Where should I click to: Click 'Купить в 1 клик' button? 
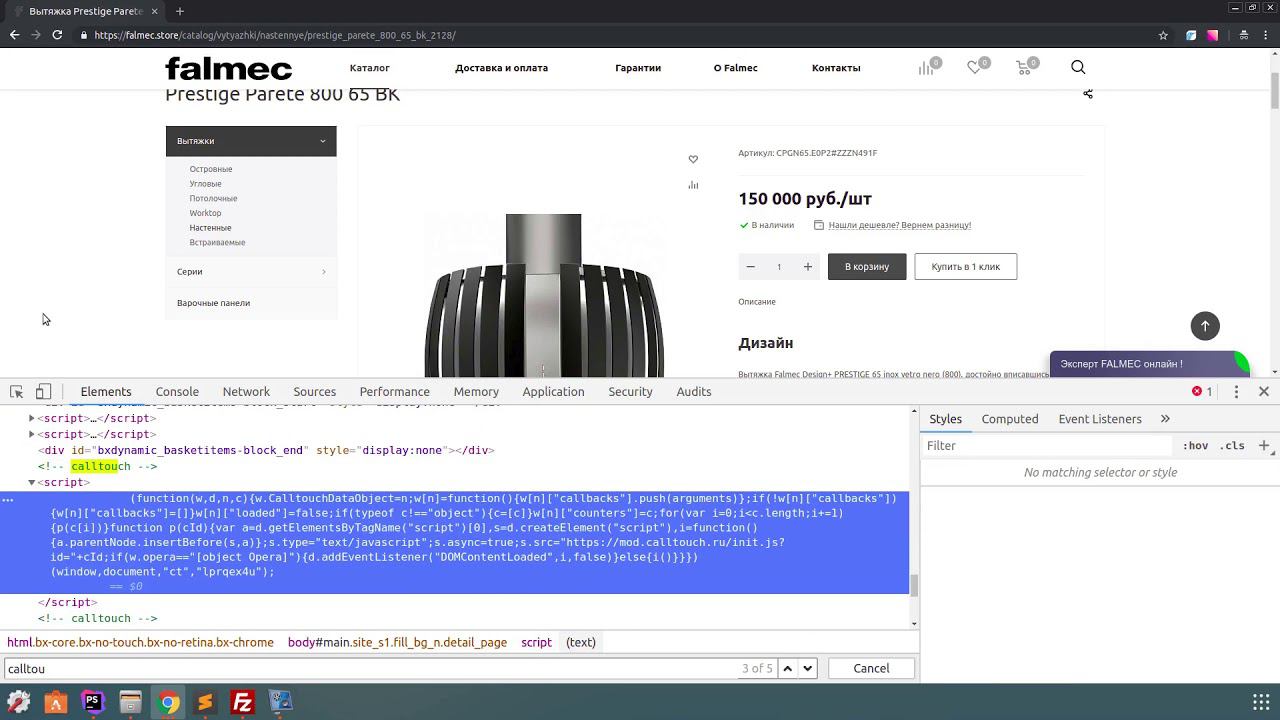click(x=966, y=266)
